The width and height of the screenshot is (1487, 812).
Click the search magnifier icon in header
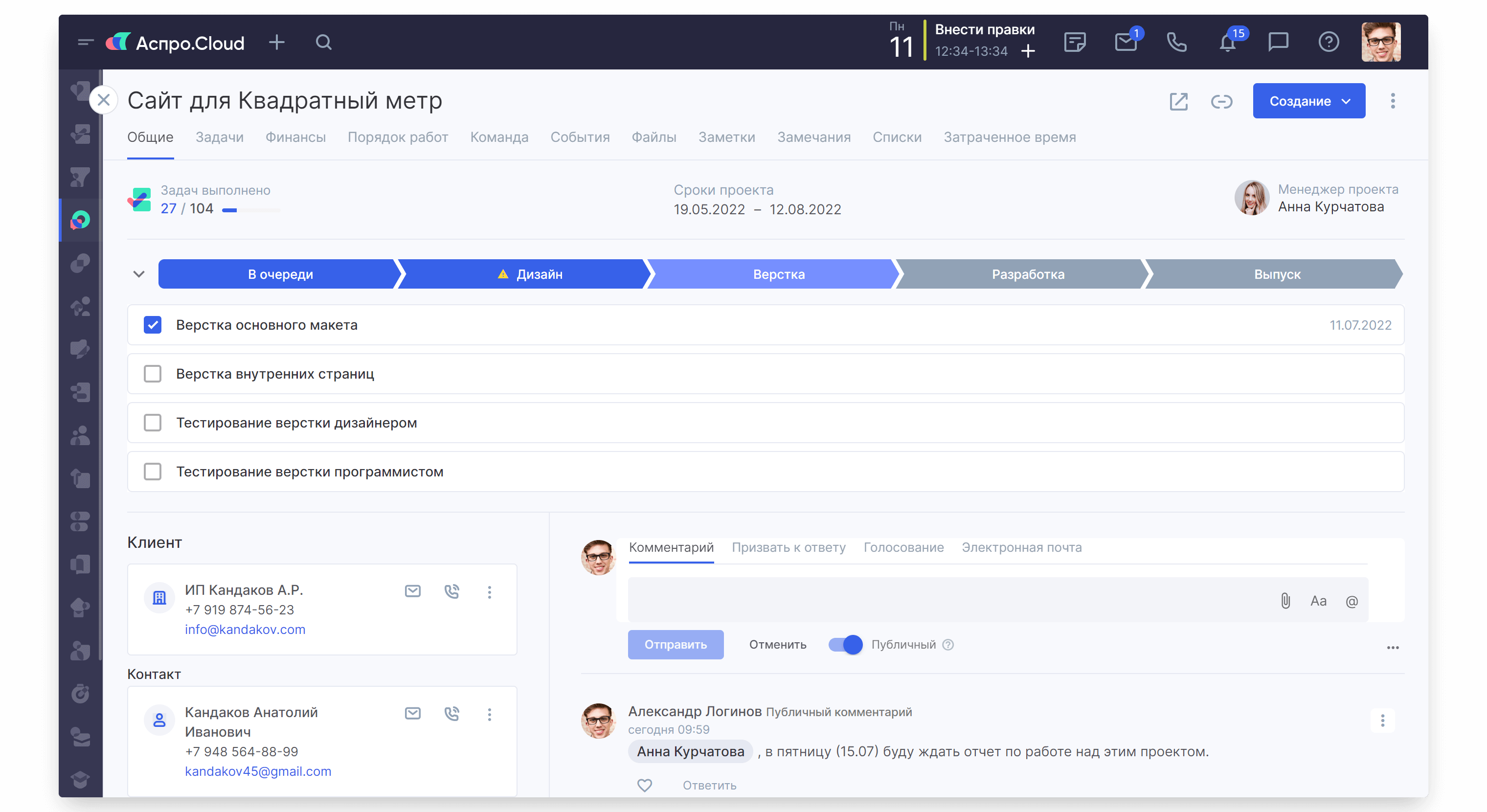[323, 43]
